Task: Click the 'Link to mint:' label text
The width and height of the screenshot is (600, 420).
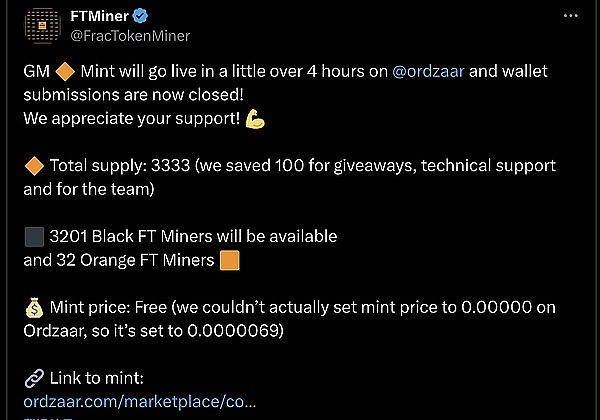Action: 98,377
